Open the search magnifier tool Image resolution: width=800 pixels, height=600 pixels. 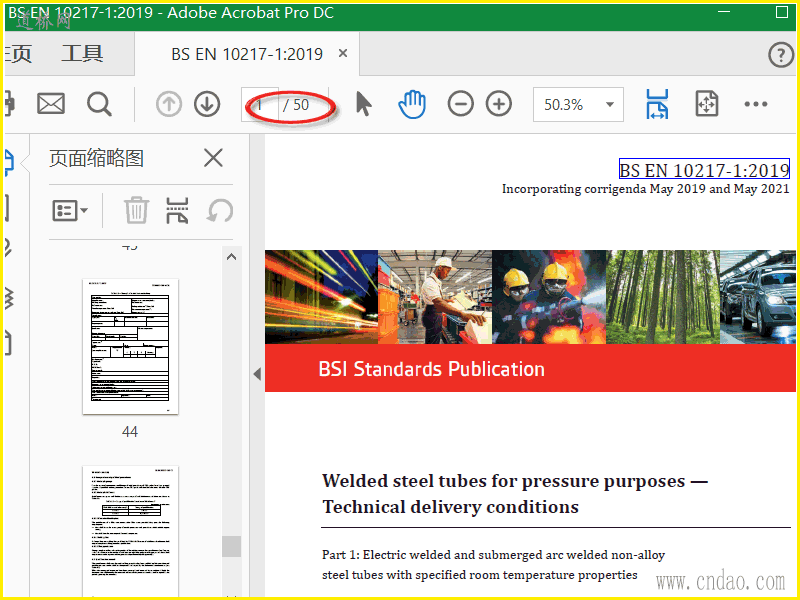point(99,104)
